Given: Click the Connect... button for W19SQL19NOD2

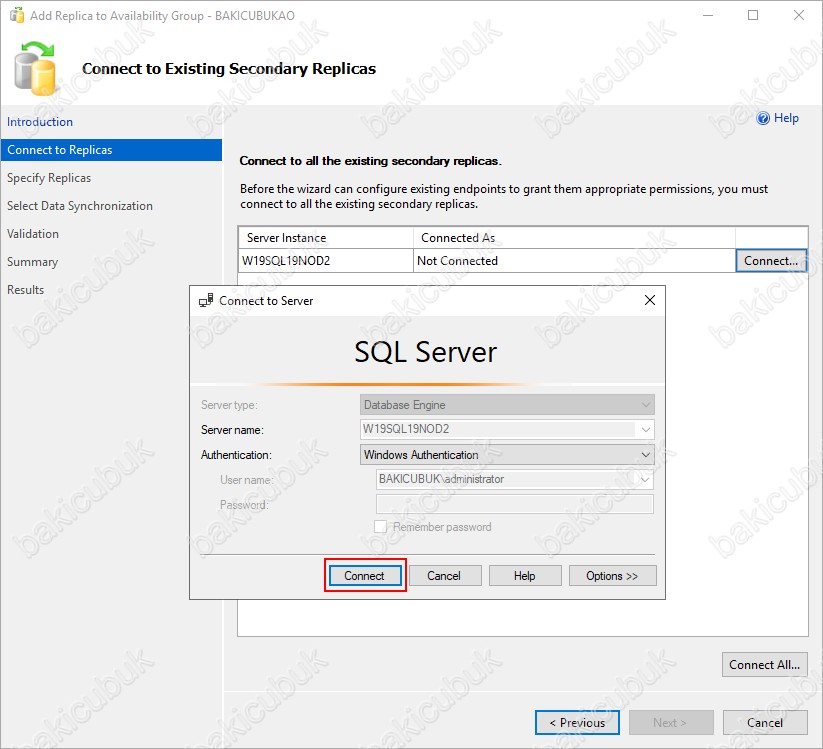Looking at the screenshot, I should (x=771, y=260).
